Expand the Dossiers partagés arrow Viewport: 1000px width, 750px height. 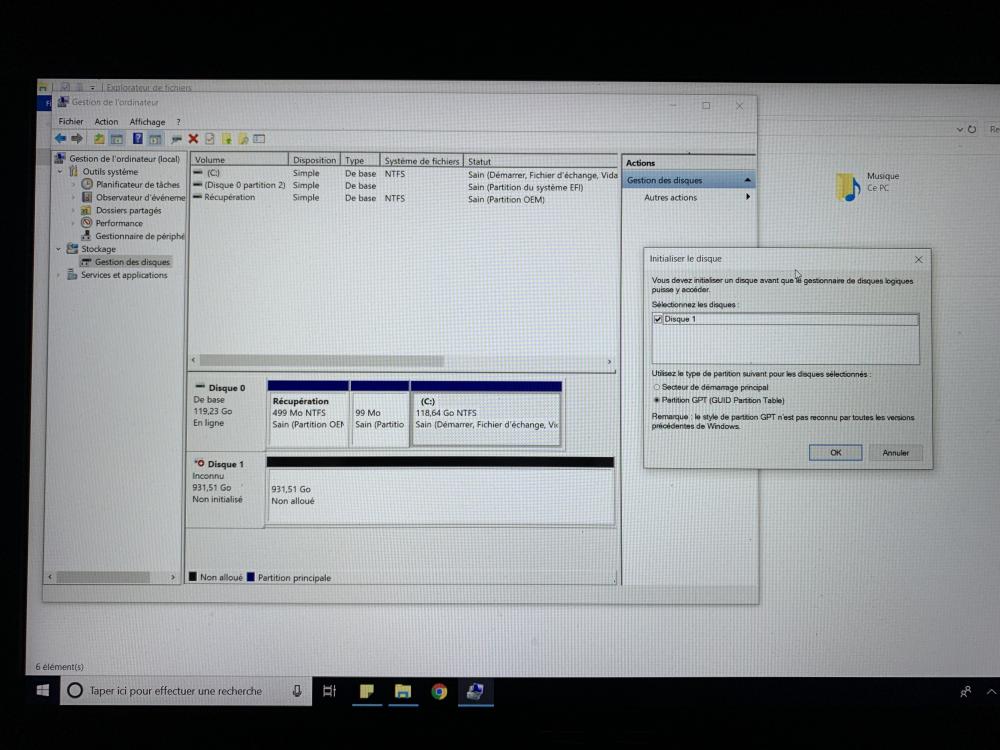(73, 210)
